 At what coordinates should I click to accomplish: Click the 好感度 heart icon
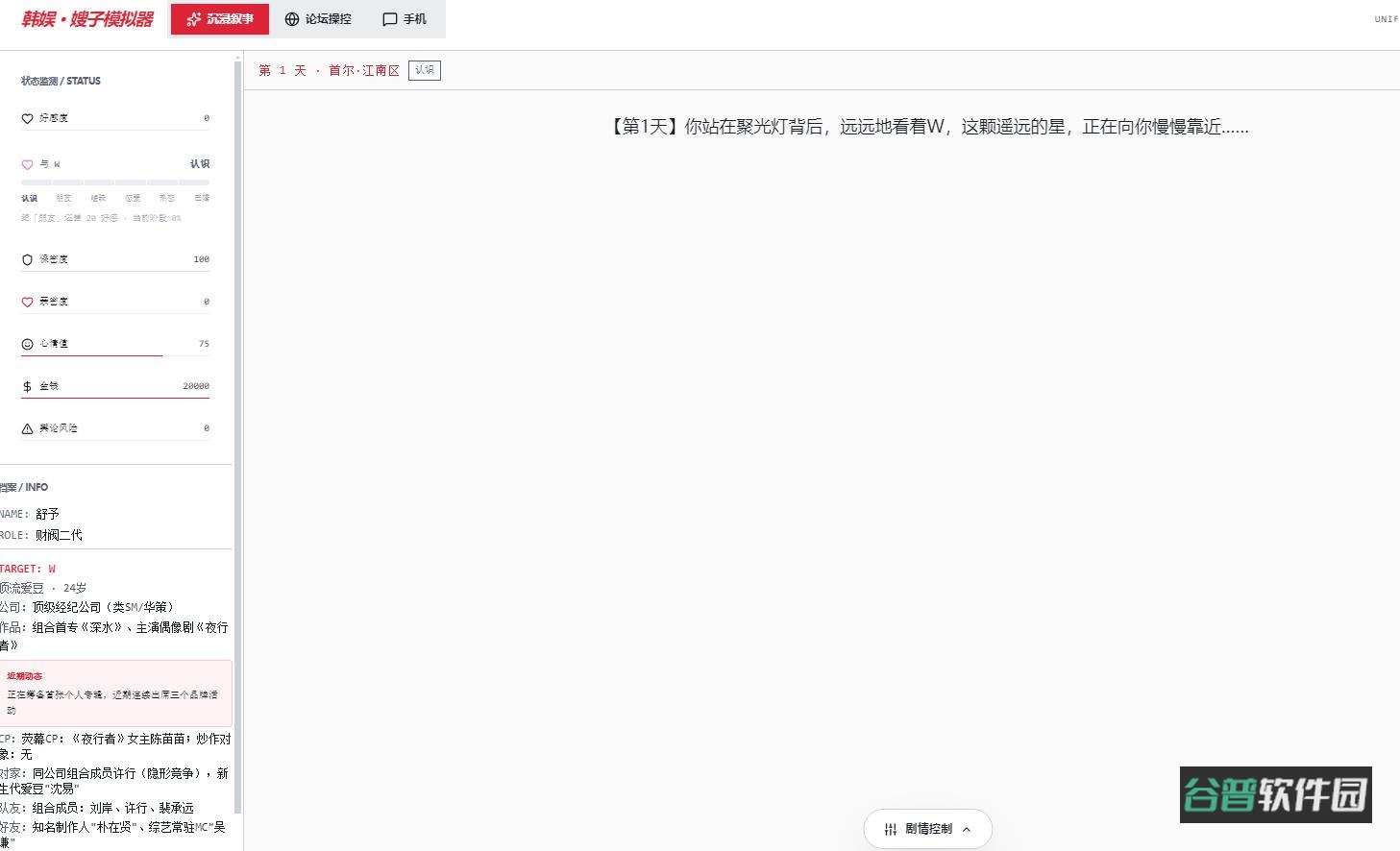tap(27, 118)
